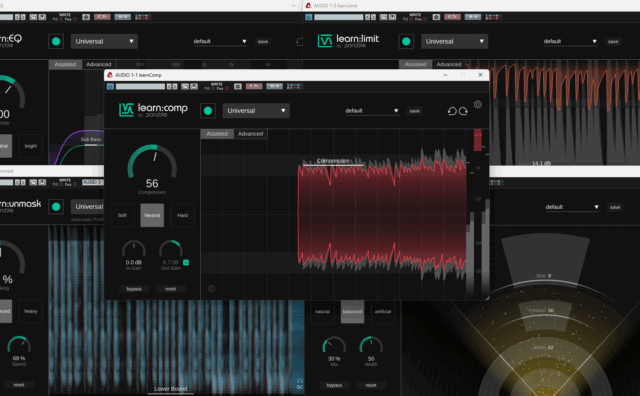Viewport: 640px width, 396px height.
Task: Start learning with learn:limit green button
Action: point(406,41)
